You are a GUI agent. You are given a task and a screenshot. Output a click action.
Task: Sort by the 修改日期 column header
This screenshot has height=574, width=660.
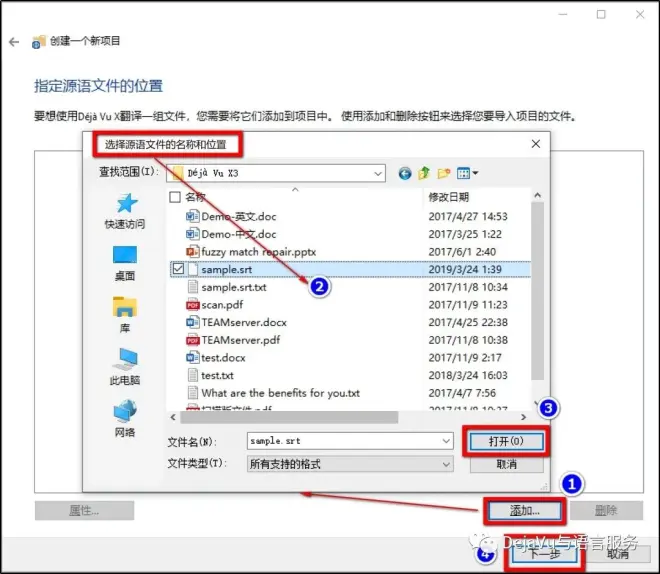pyautogui.click(x=449, y=197)
